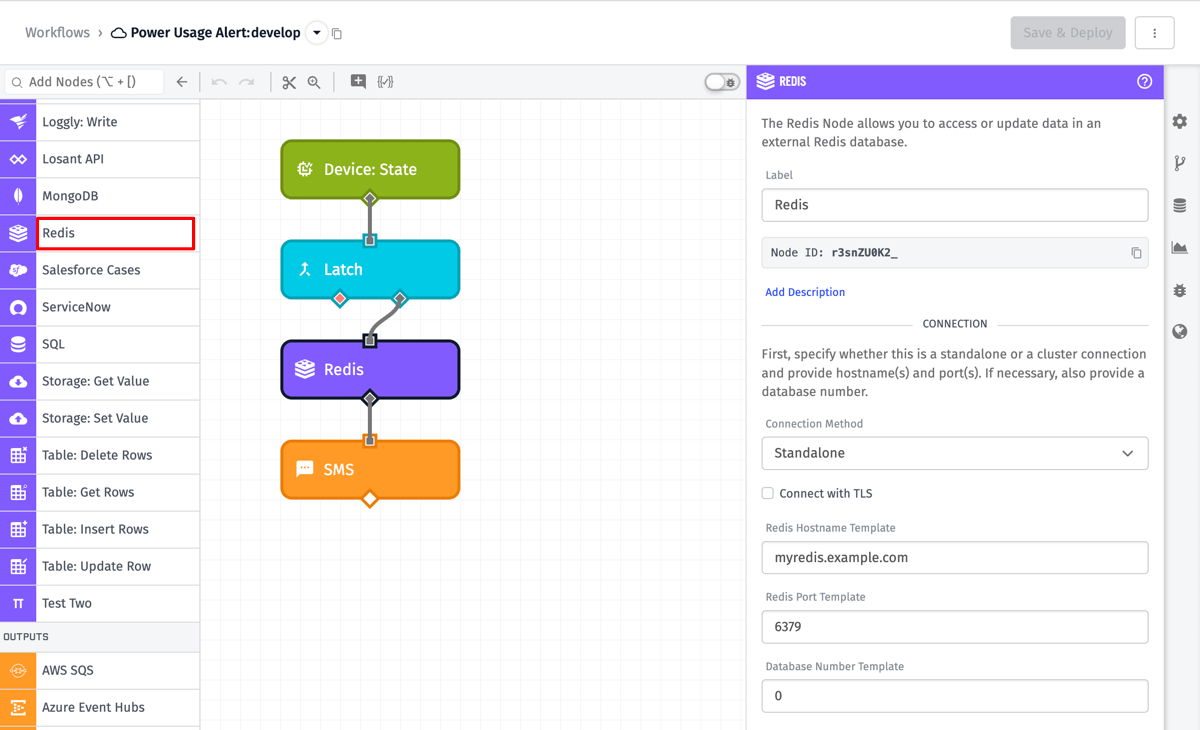
Task: Click the Salesforce Cases cloud icon
Action: [x=18, y=270]
